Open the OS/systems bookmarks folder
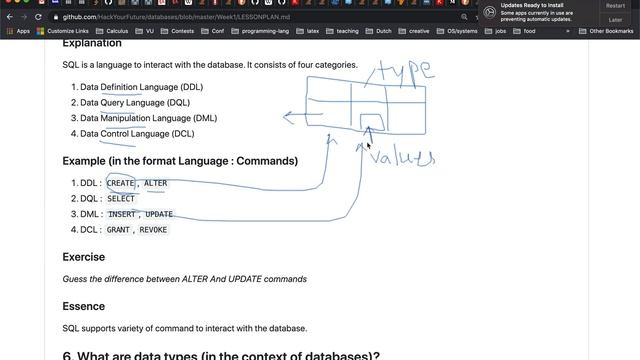640x360 pixels. point(457,31)
